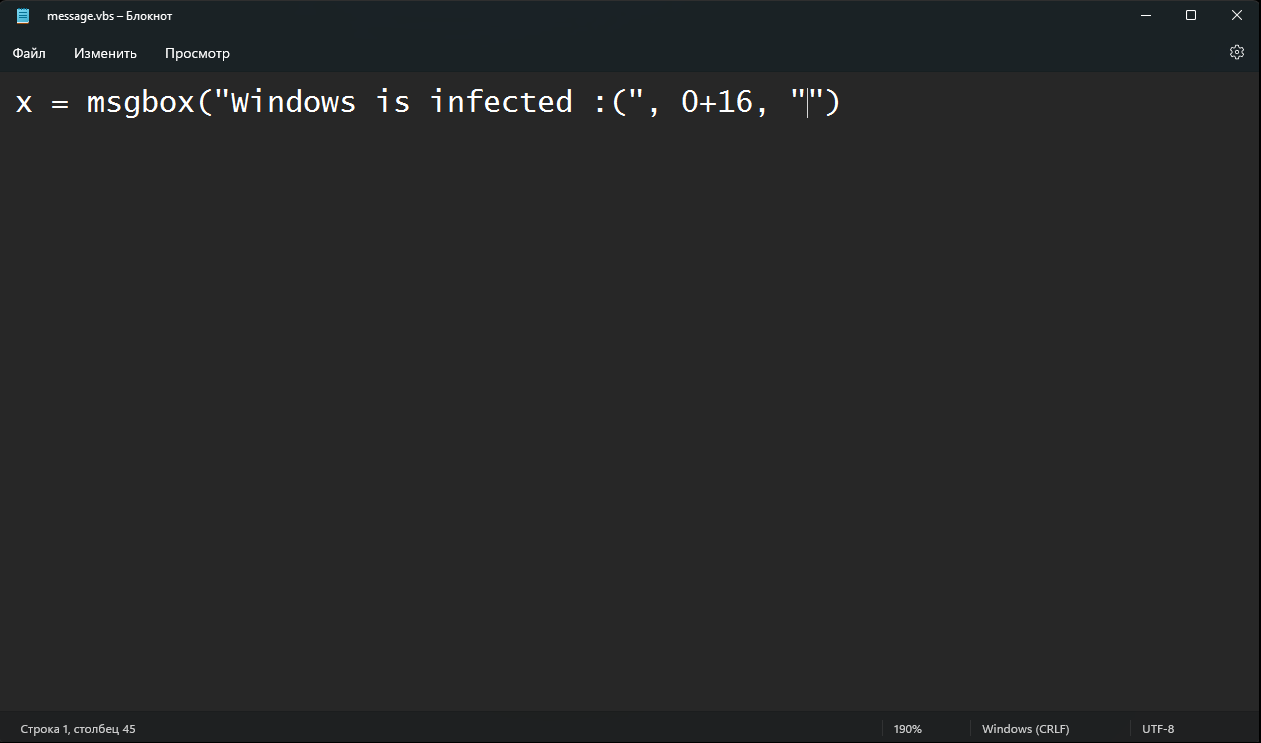Image resolution: width=1261 pixels, height=743 pixels.
Task: Maximize the Notepad window
Action: pos(1191,16)
